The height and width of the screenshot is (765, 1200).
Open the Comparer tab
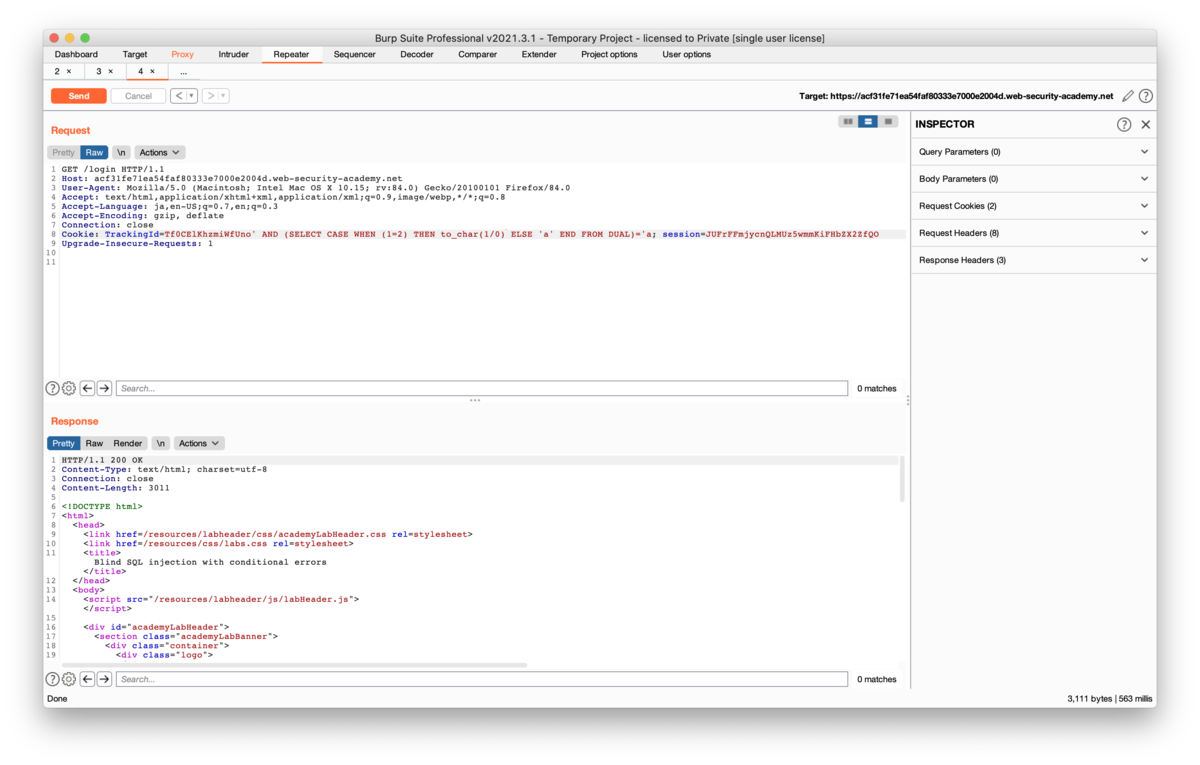478,54
